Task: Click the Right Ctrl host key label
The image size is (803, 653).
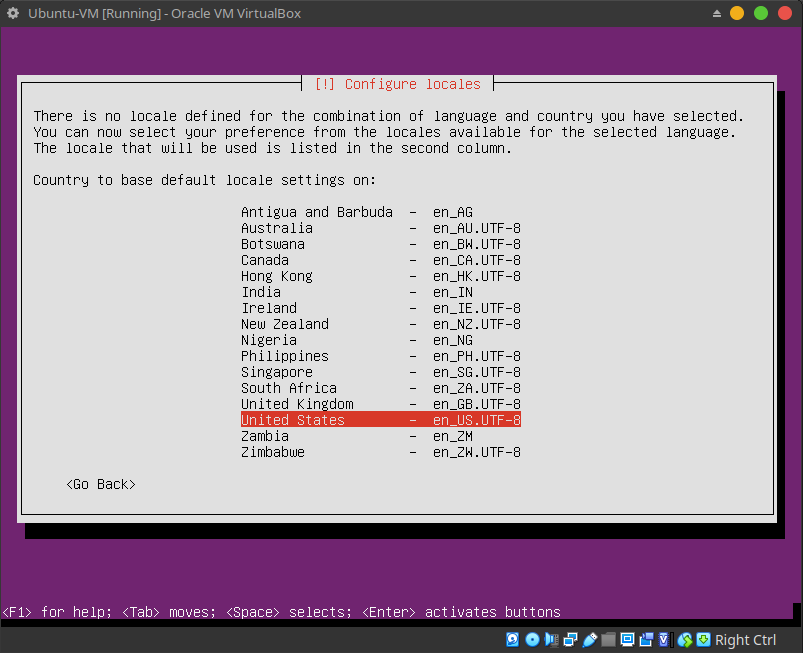Action: 746,640
